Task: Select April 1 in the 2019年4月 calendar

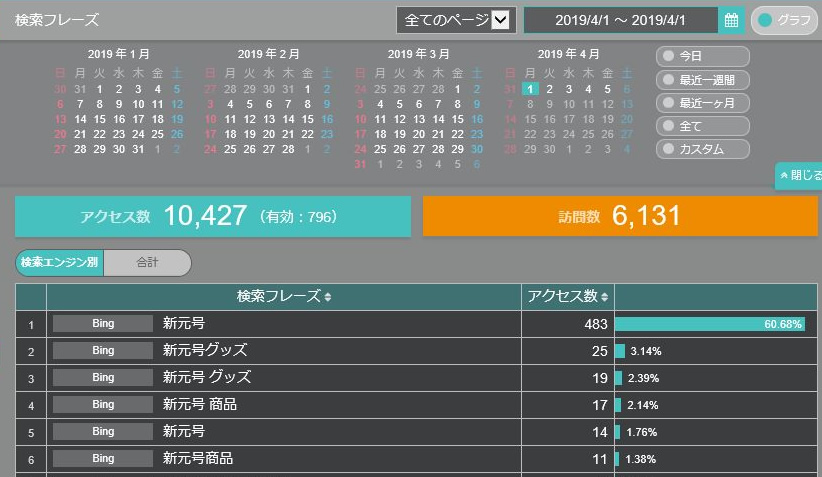Action: pyautogui.click(x=531, y=89)
